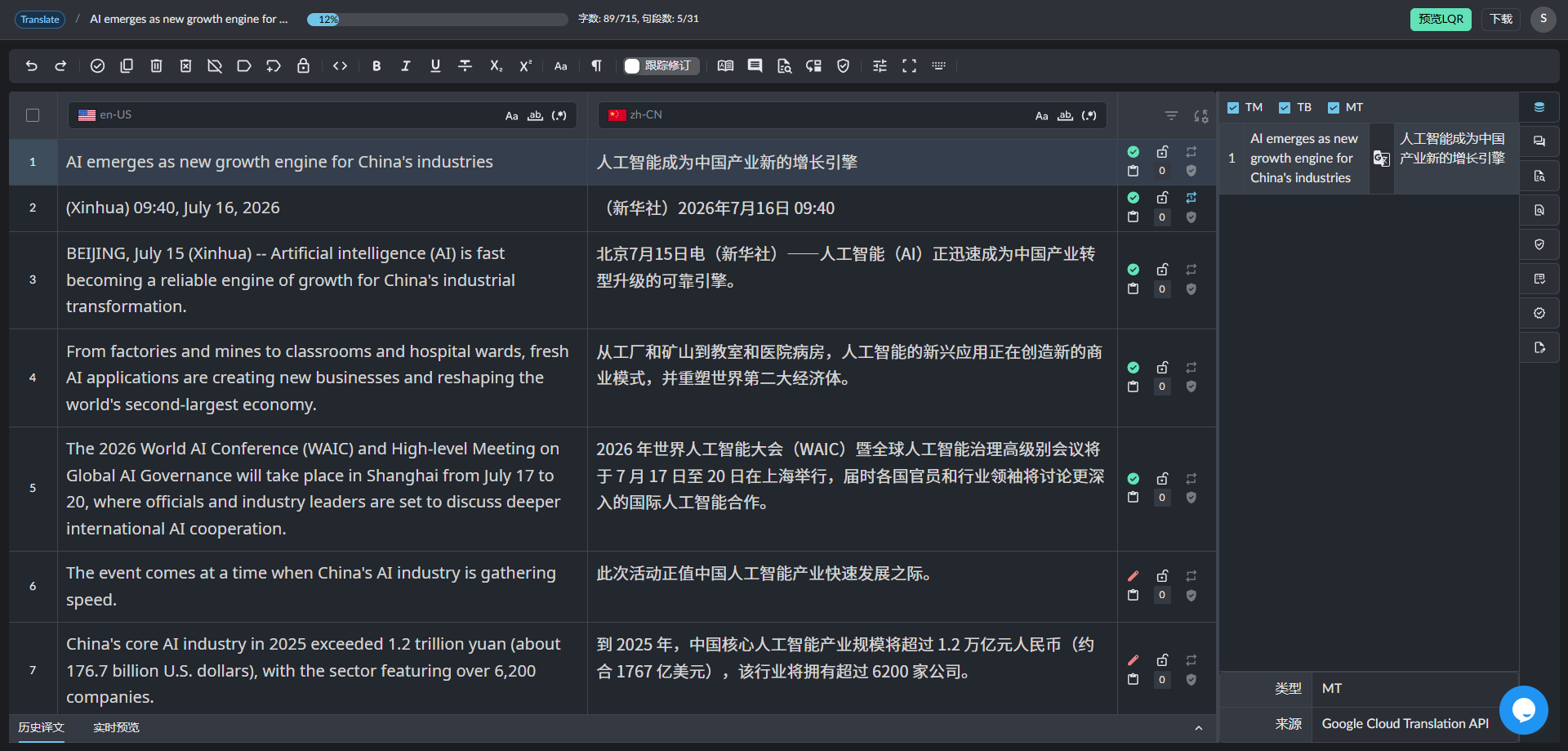The image size is (1568, 751).
Task: Click the 预览LQR button
Action: 1441,19
